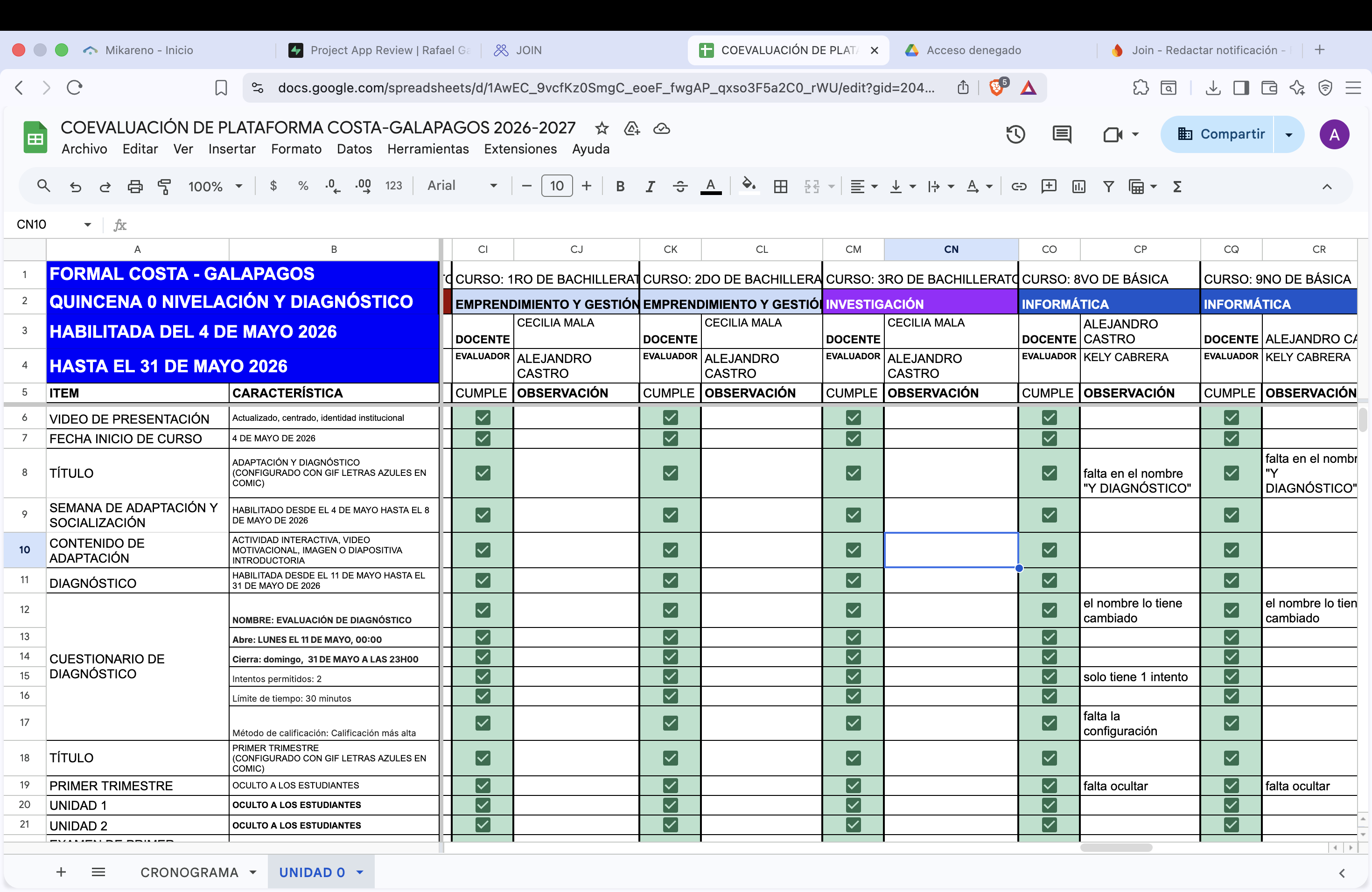
Task: Click the functions sigma icon
Action: [1177, 186]
